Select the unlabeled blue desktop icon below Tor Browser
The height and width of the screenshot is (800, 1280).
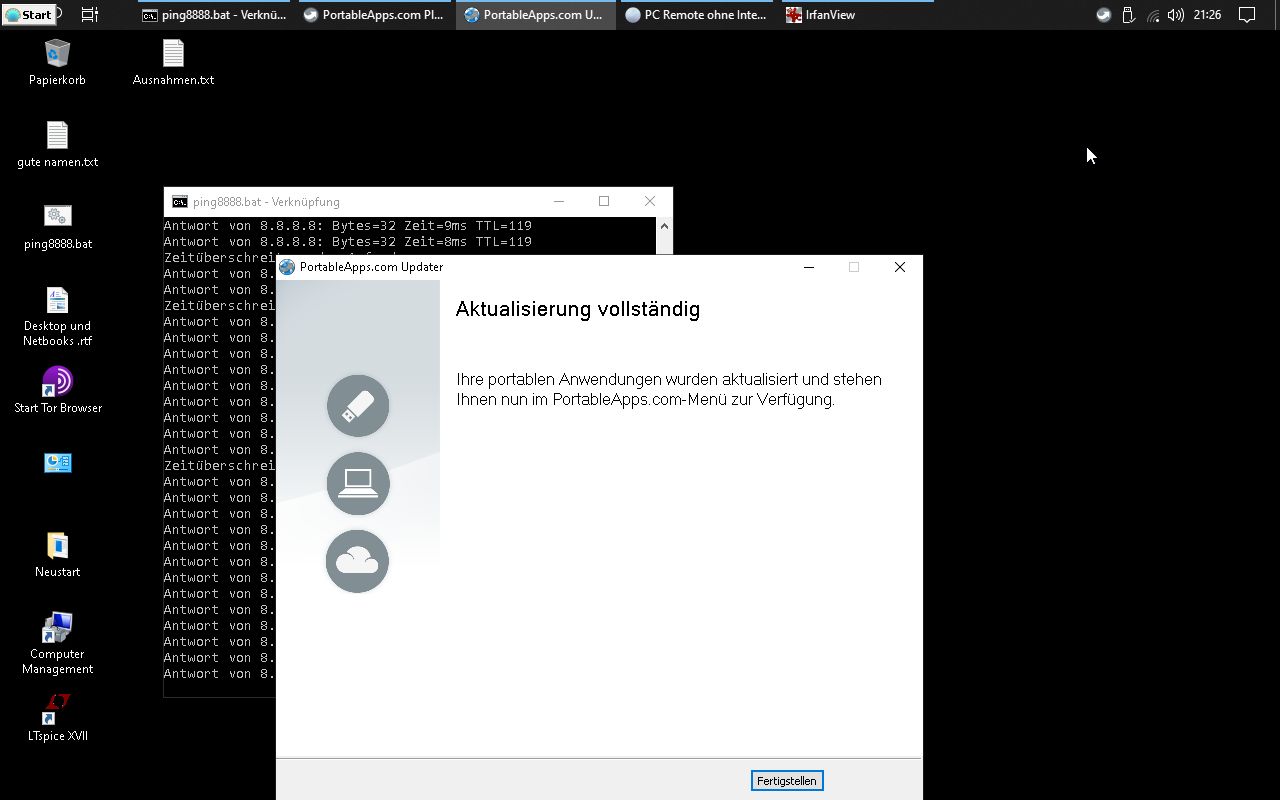coord(57,463)
